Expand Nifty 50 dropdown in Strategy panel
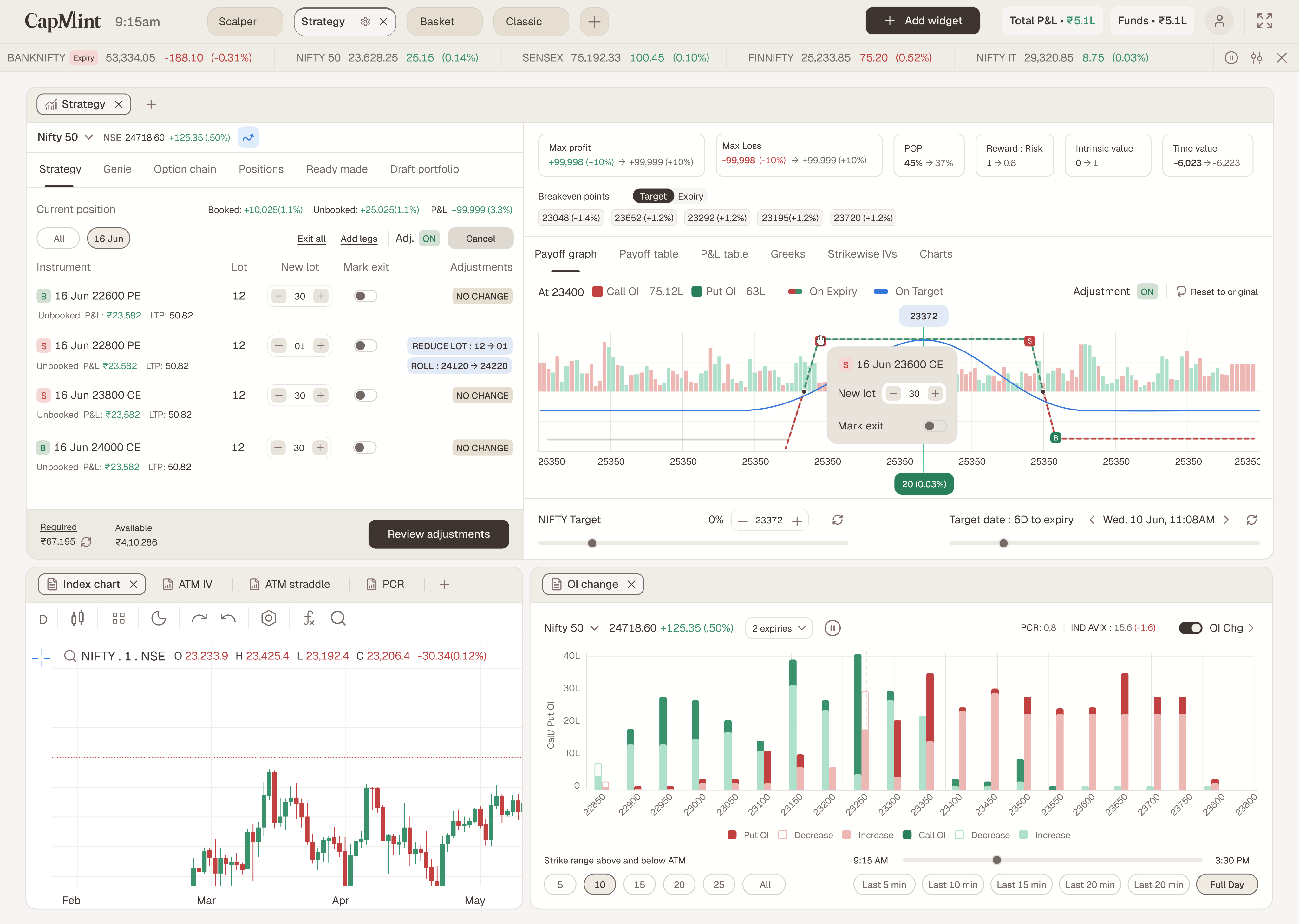 click(x=65, y=137)
